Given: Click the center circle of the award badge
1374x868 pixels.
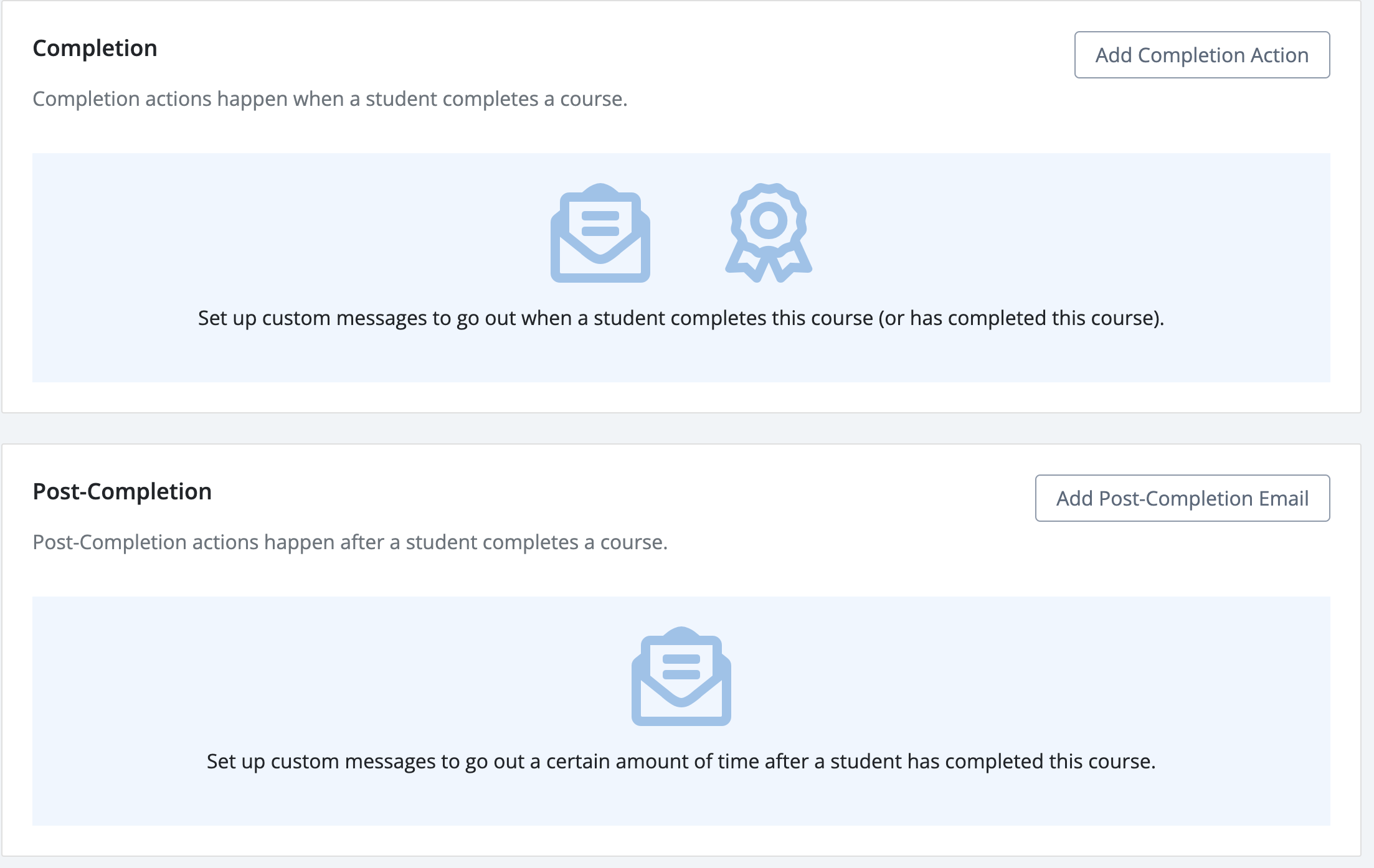Looking at the screenshot, I should coord(769,220).
